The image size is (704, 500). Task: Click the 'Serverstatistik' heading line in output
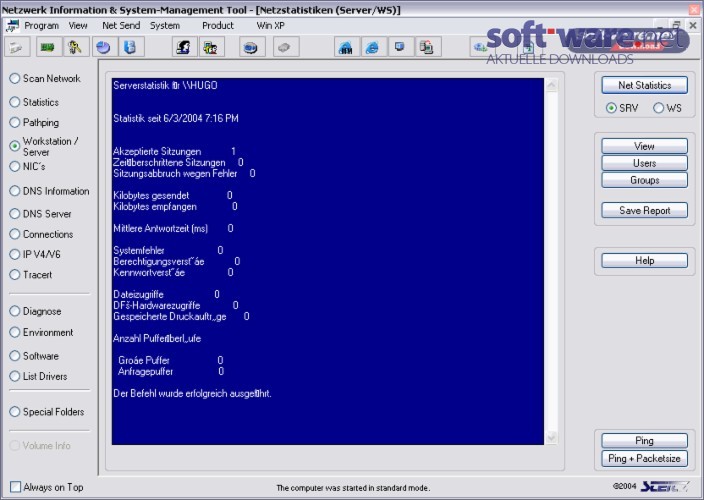(165, 85)
